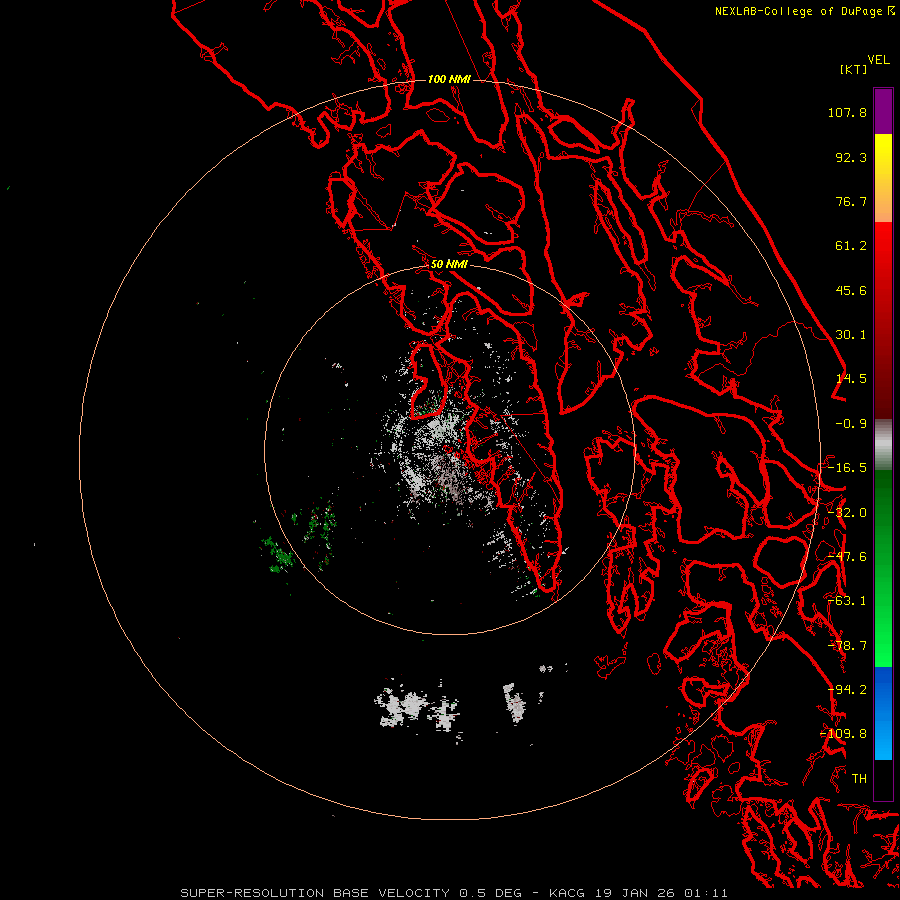This screenshot has height=900, width=900.
Task: Click the 107.8 legend value
Action: [847, 112]
